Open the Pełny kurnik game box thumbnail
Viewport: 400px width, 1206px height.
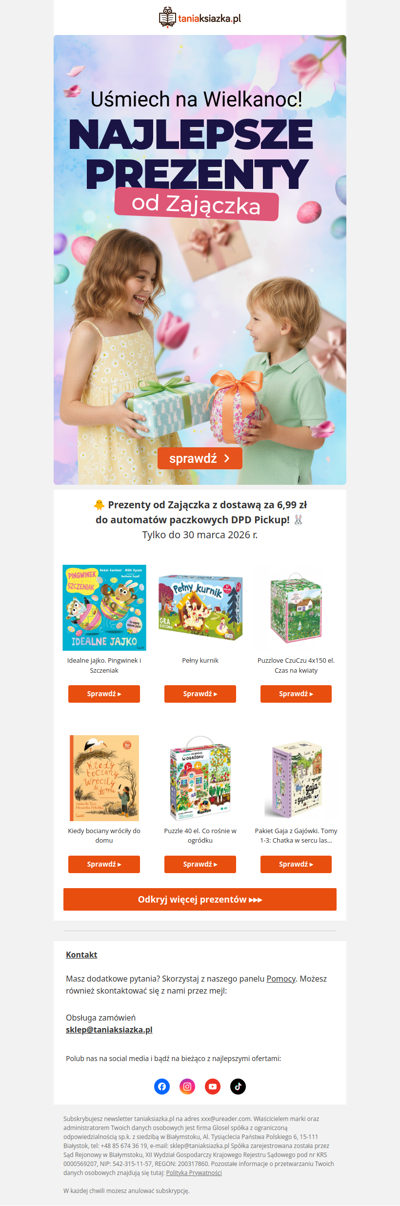point(200,608)
